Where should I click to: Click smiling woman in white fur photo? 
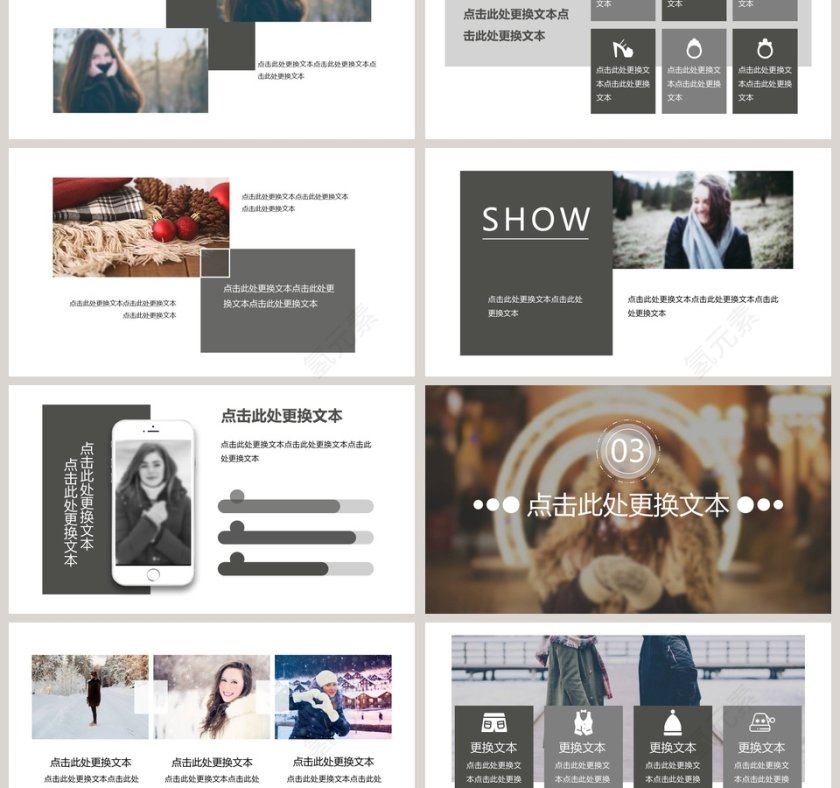click(212, 696)
